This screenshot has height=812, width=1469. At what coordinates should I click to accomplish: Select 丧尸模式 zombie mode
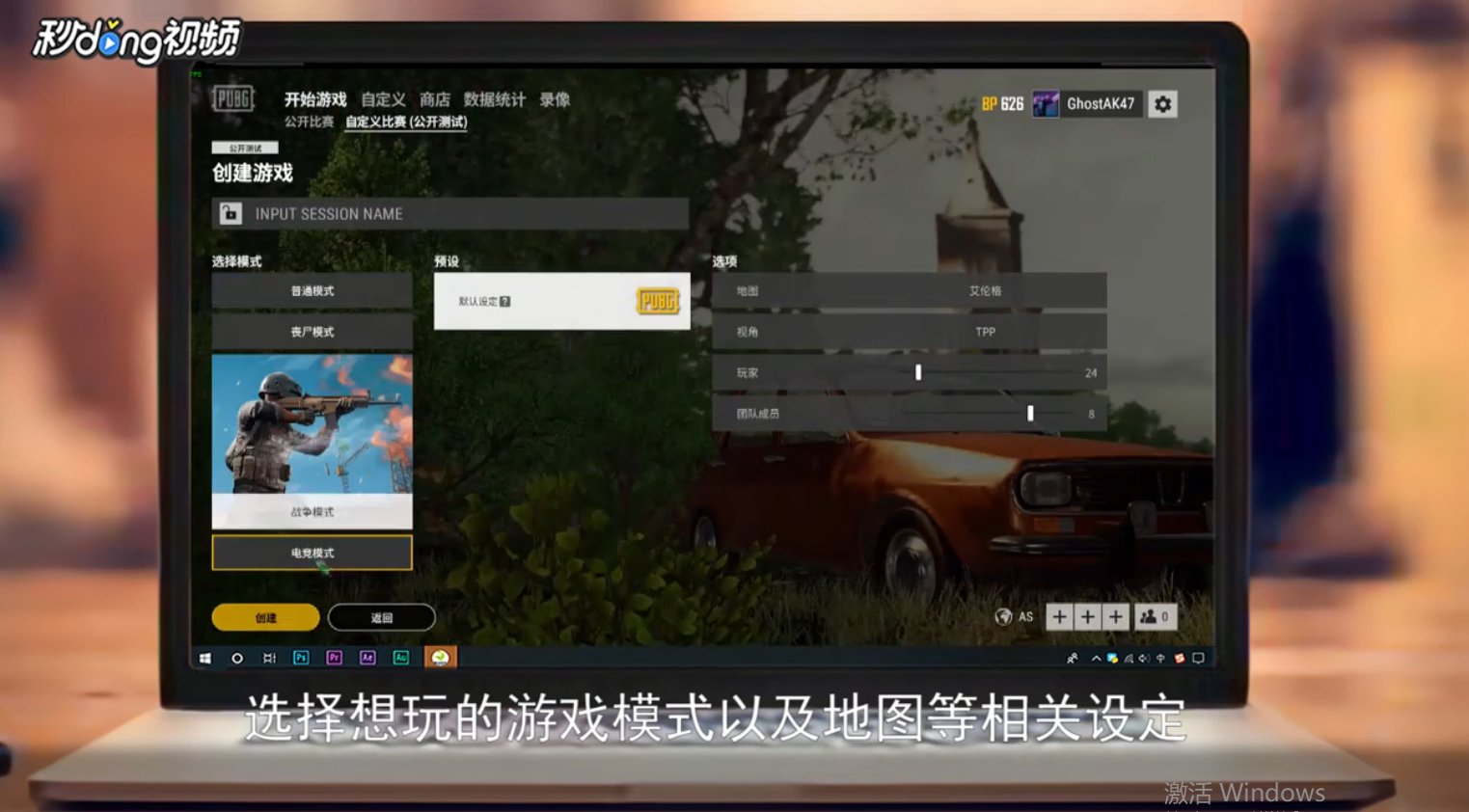tap(312, 331)
